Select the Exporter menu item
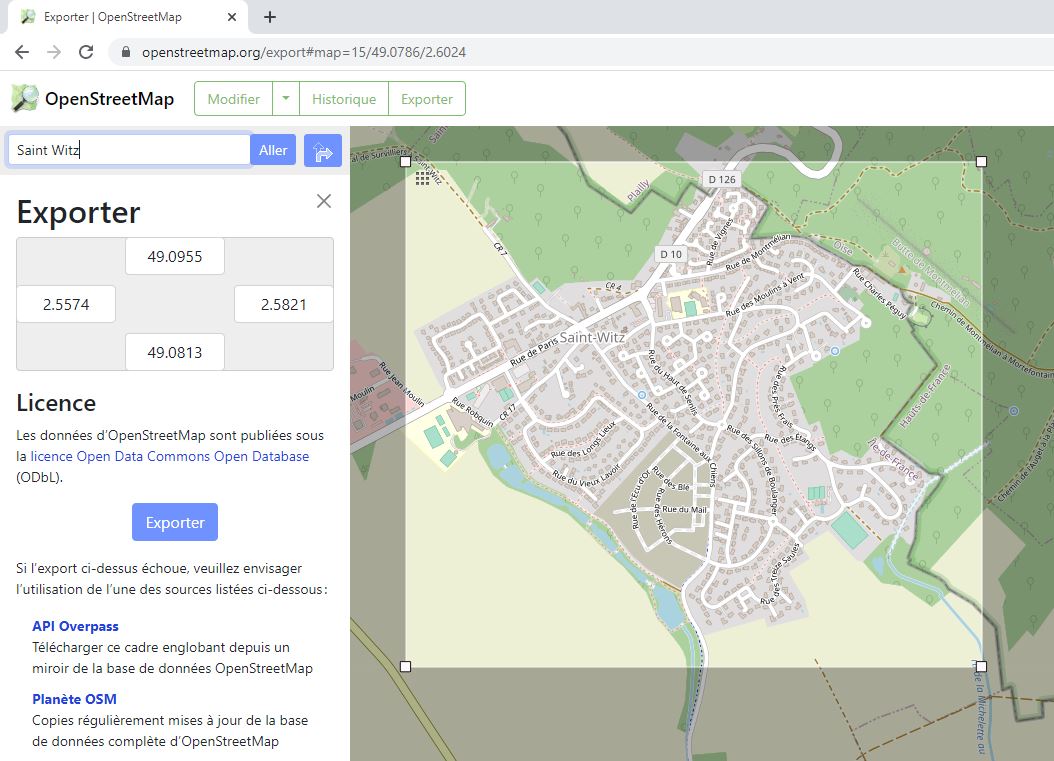1054x761 pixels. [x=427, y=99]
